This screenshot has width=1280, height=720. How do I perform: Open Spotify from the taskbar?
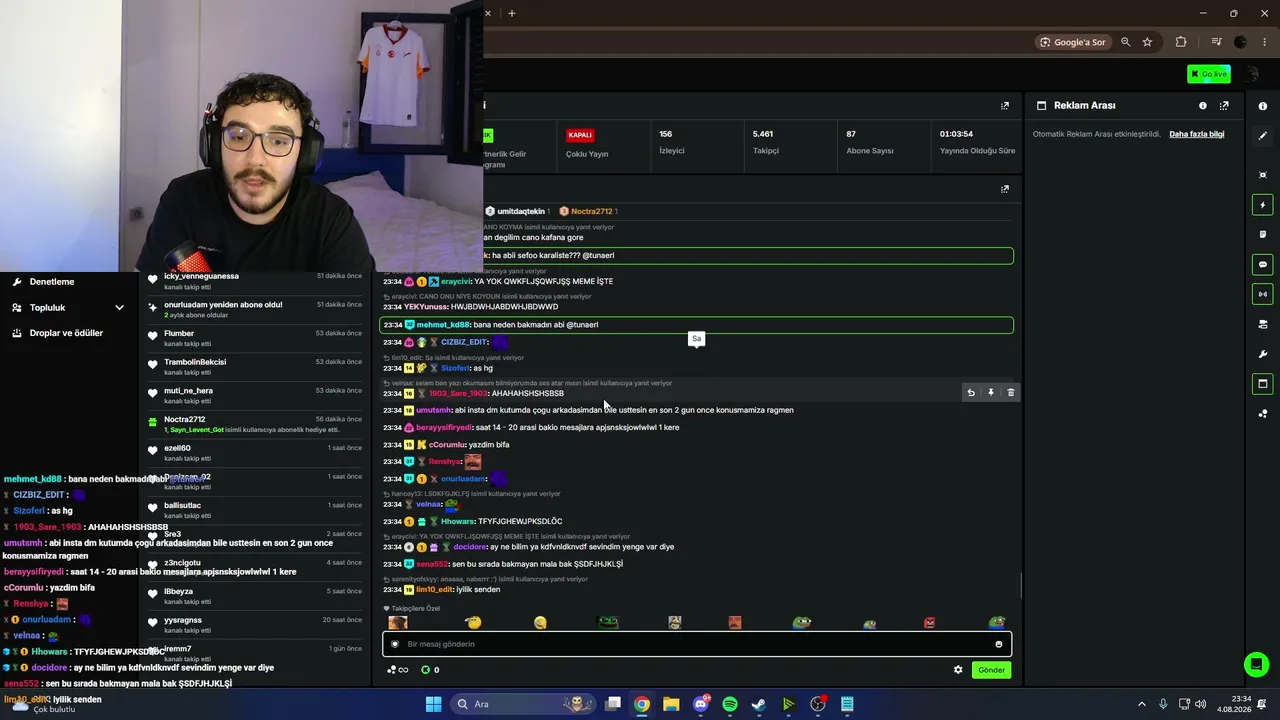click(730, 704)
